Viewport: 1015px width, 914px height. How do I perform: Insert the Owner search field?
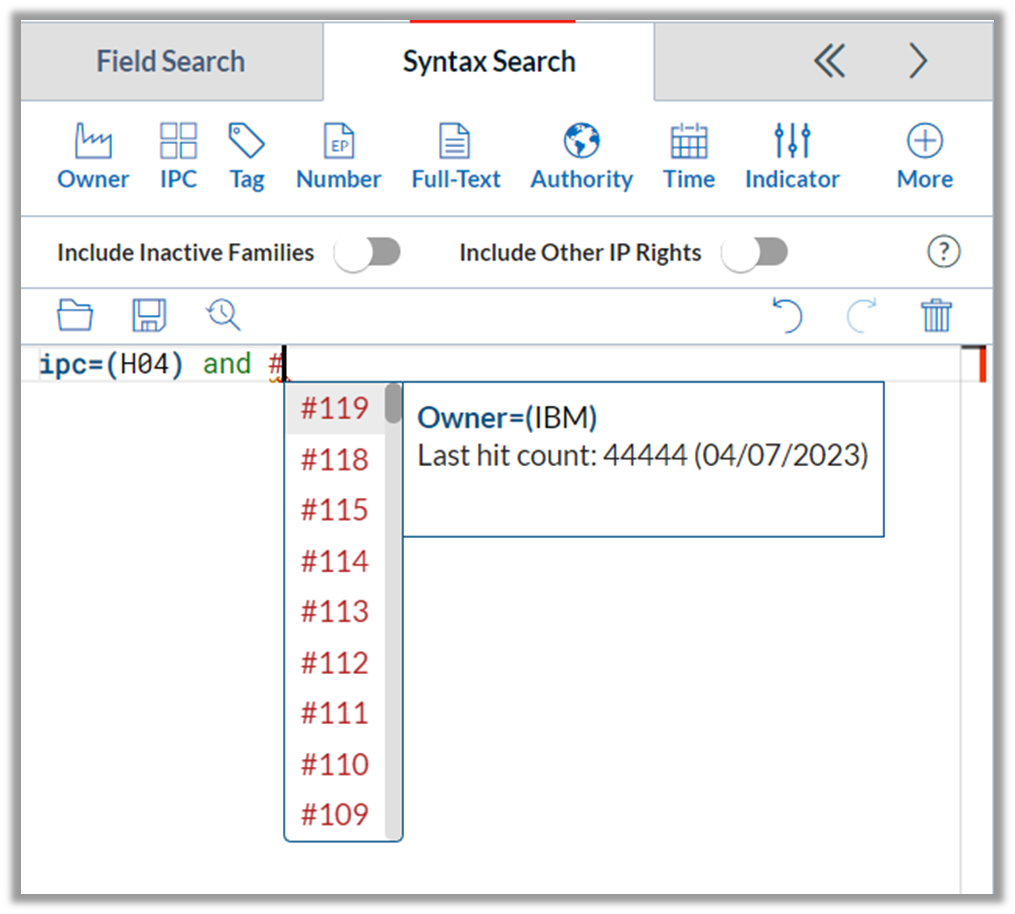[x=93, y=157]
